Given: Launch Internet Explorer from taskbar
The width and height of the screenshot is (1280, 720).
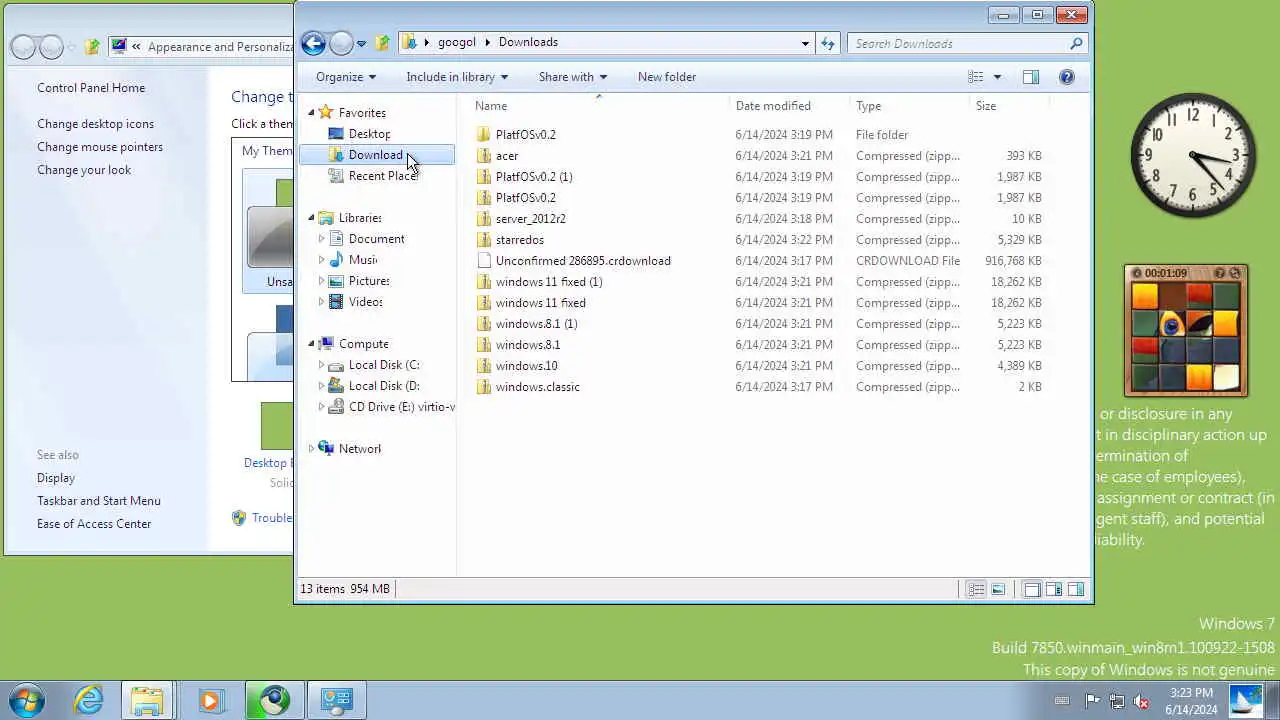Looking at the screenshot, I should [x=89, y=700].
